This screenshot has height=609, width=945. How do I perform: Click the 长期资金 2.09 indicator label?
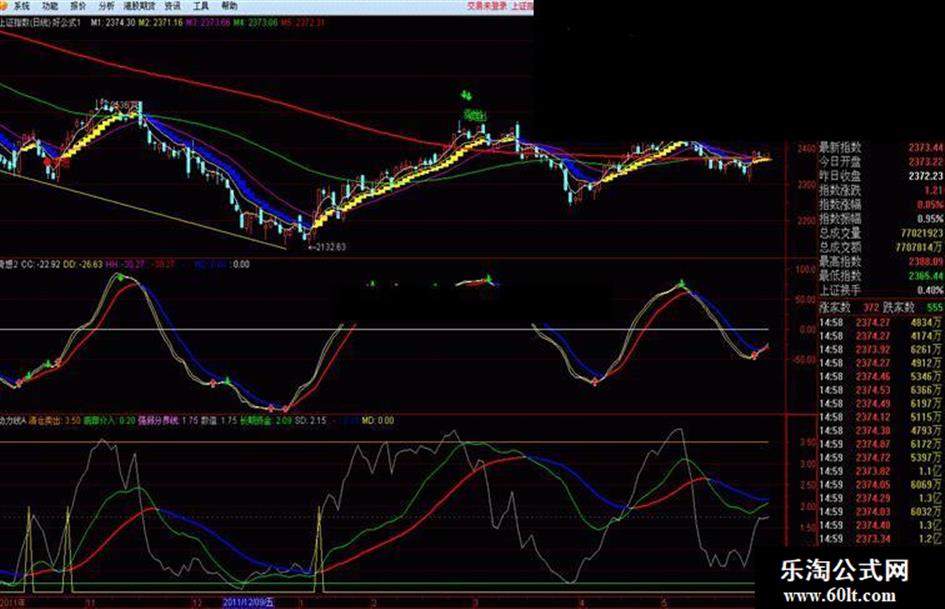point(266,420)
